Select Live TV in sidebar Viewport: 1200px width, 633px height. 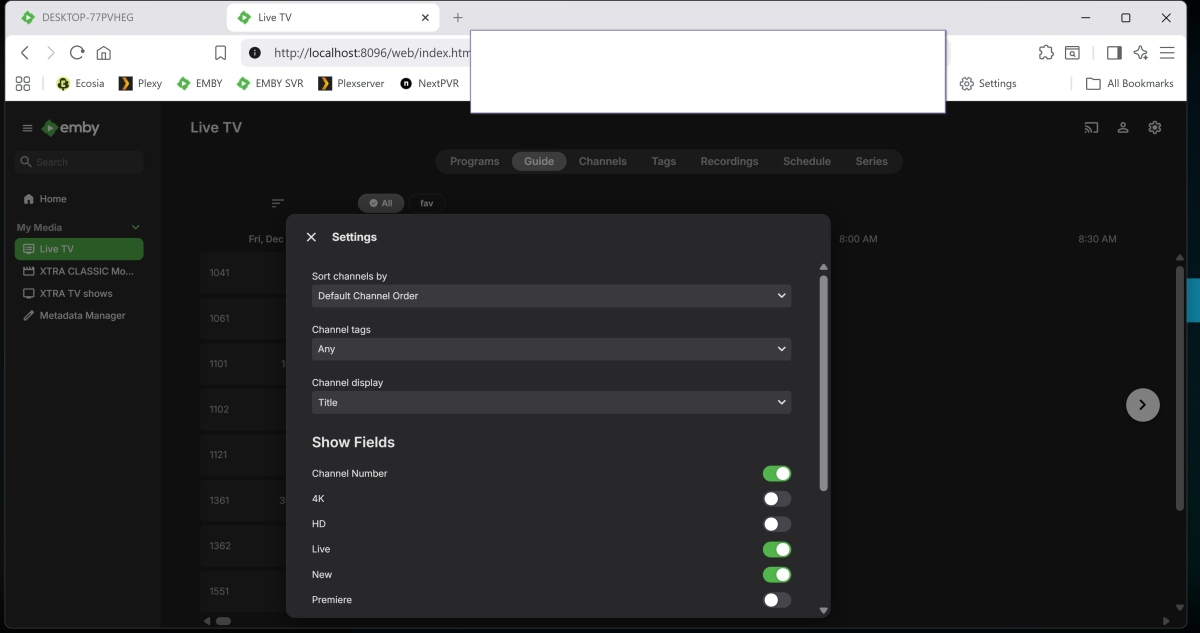click(79, 249)
